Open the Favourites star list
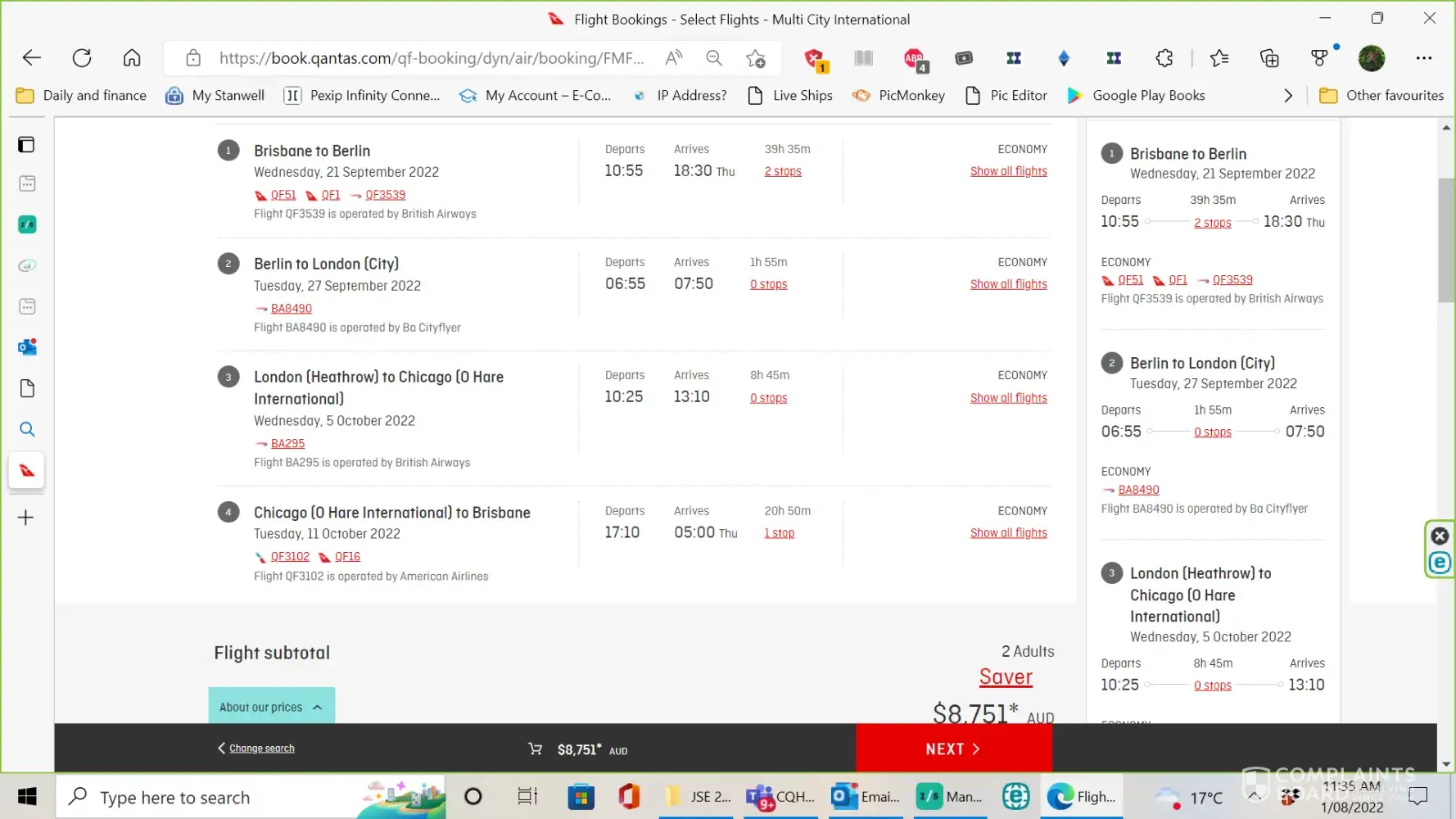 1219,58
